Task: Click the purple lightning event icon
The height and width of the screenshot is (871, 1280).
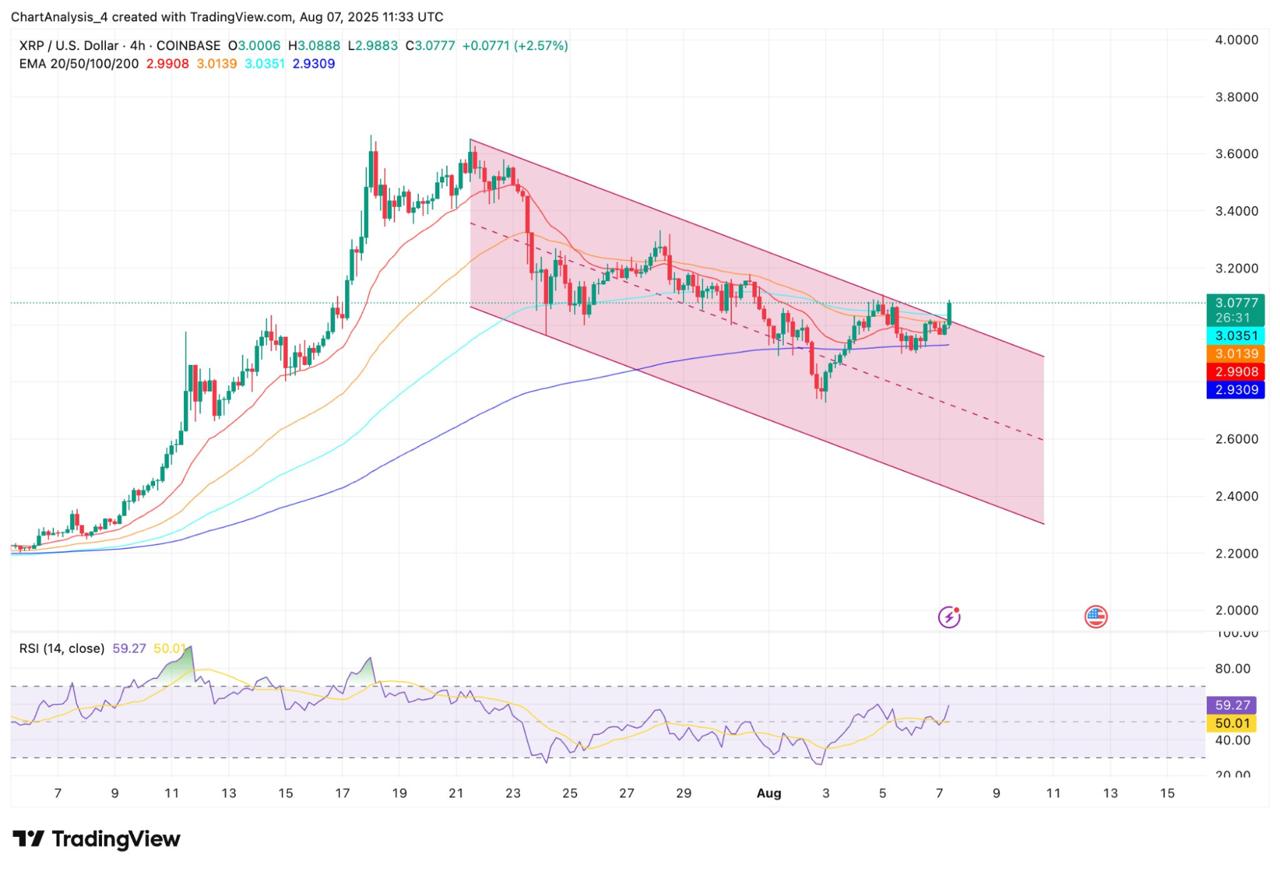Action: (x=949, y=617)
